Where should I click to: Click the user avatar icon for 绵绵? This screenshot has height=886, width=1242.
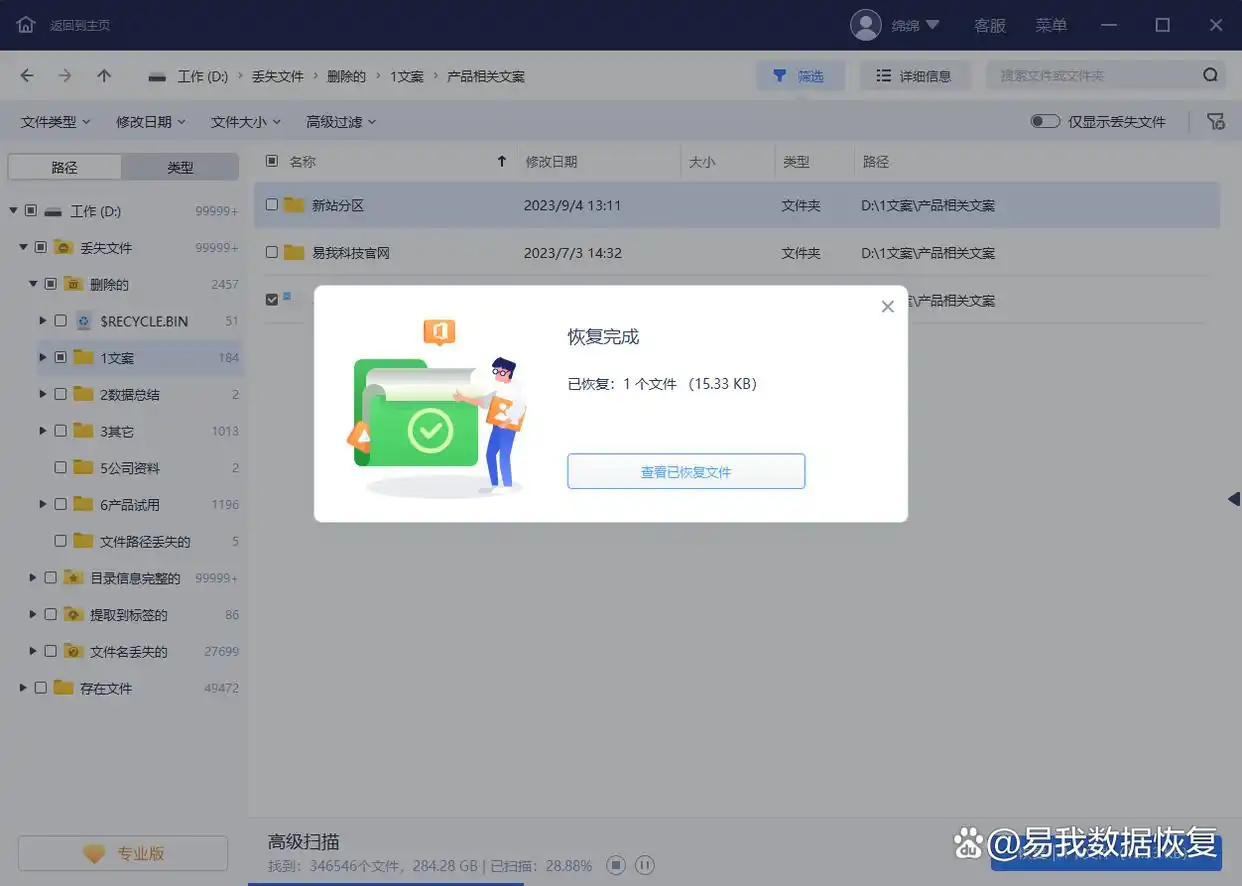click(866, 25)
